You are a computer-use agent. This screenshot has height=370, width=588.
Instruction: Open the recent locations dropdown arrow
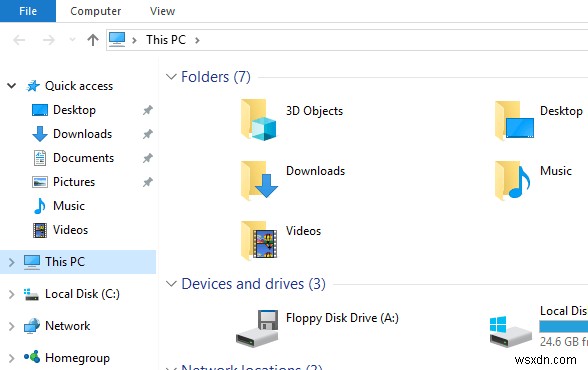coord(72,40)
